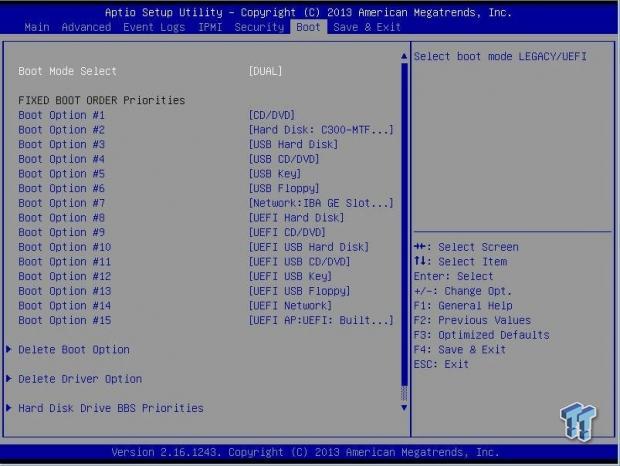Change Boot Option #4 value [USB CD/DVD]
Screen dimensions: 620x466
tap(284, 159)
